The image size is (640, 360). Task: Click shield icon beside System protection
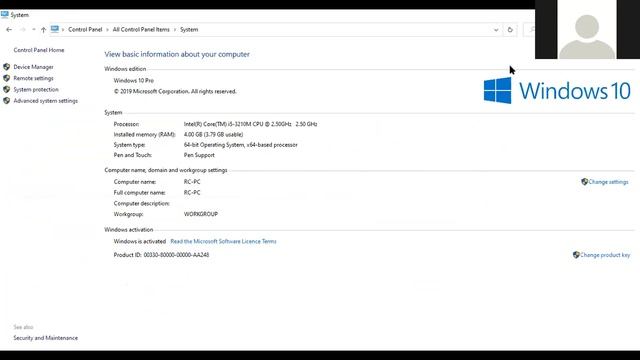(x=7, y=89)
